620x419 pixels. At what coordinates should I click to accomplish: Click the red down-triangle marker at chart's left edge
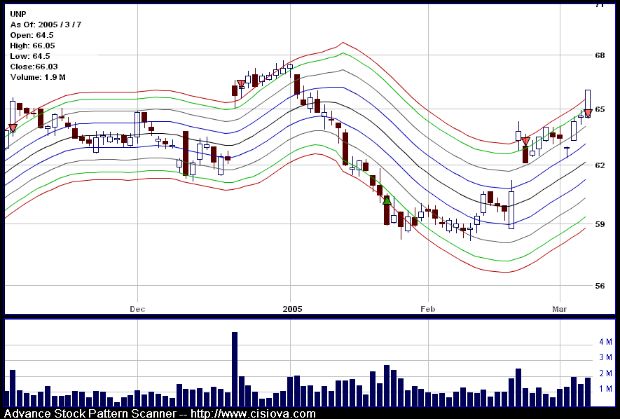[x=13, y=128]
